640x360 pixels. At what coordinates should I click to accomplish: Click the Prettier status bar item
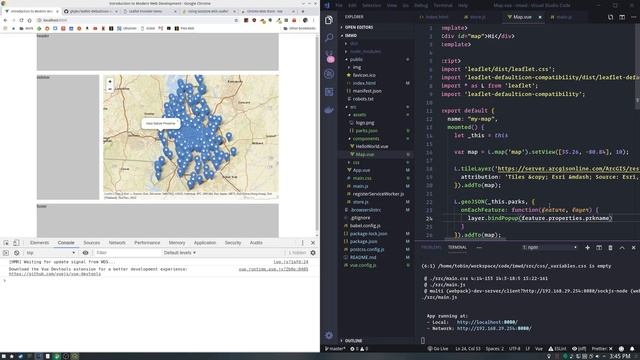click(602, 349)
